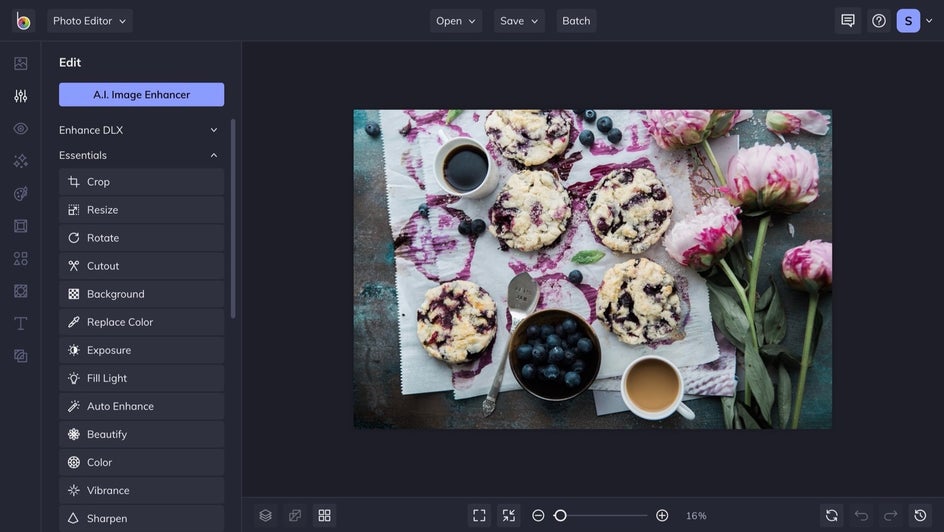Image resolution: width=944 pixels, height=532 pixels.
Task: Open the Sharpen tool
Action: tap(141, 518)
